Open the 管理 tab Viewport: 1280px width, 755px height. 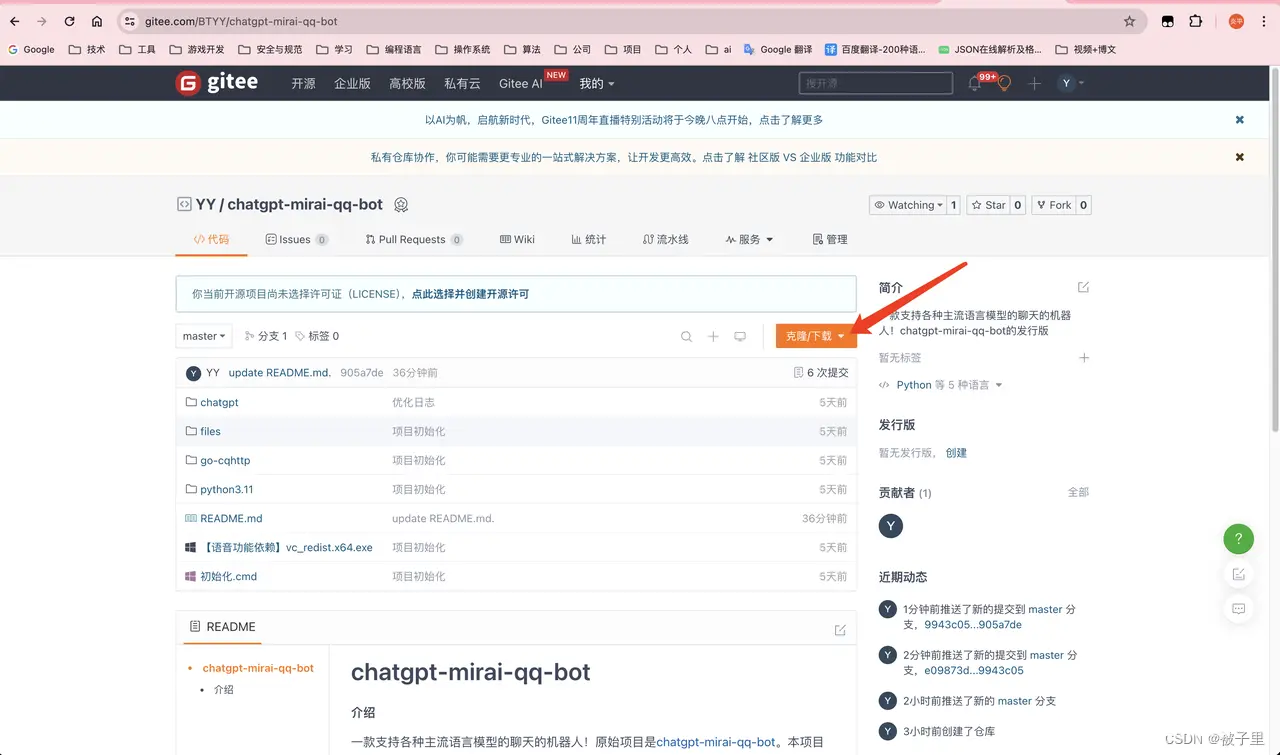click(x=830, y=240)
